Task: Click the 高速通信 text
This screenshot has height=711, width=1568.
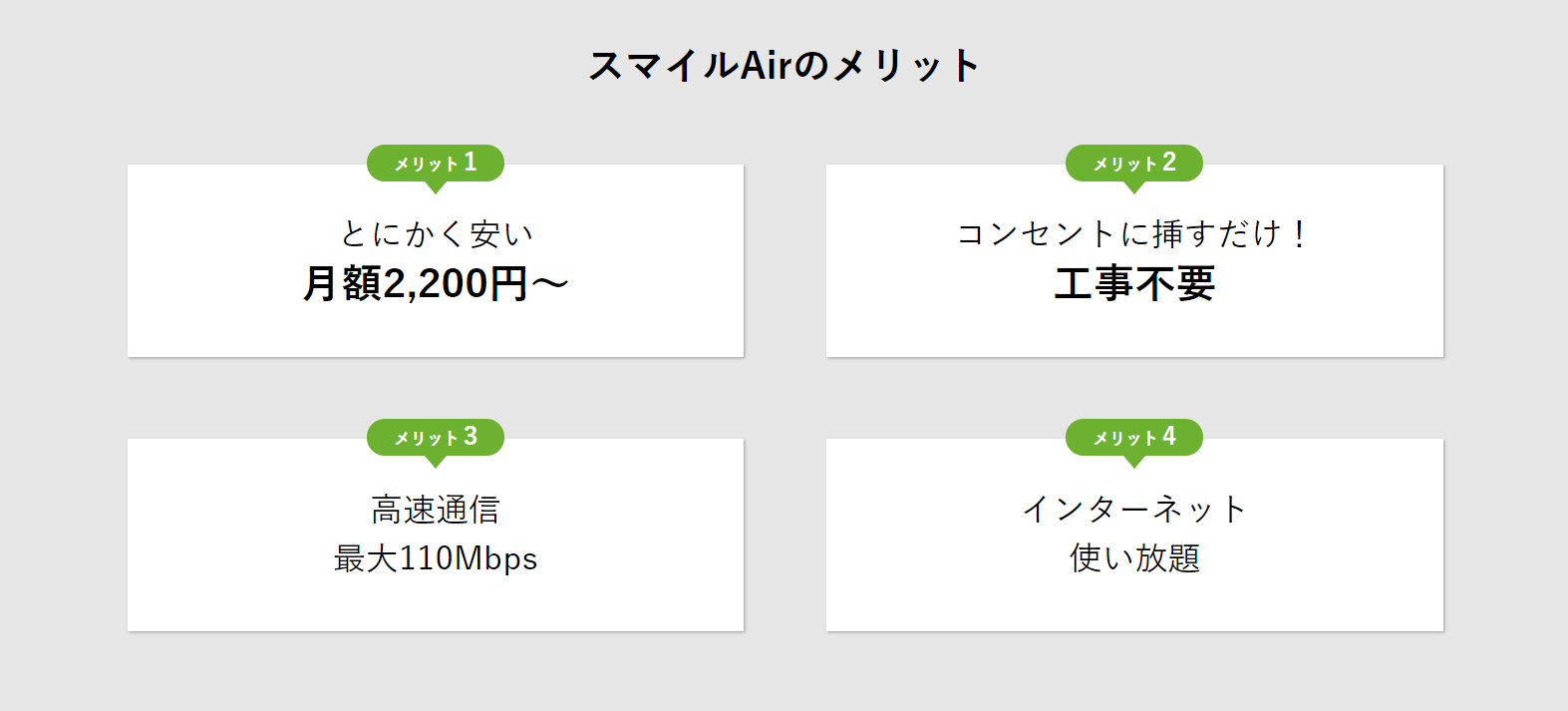Action: click(x=436, y=510)
